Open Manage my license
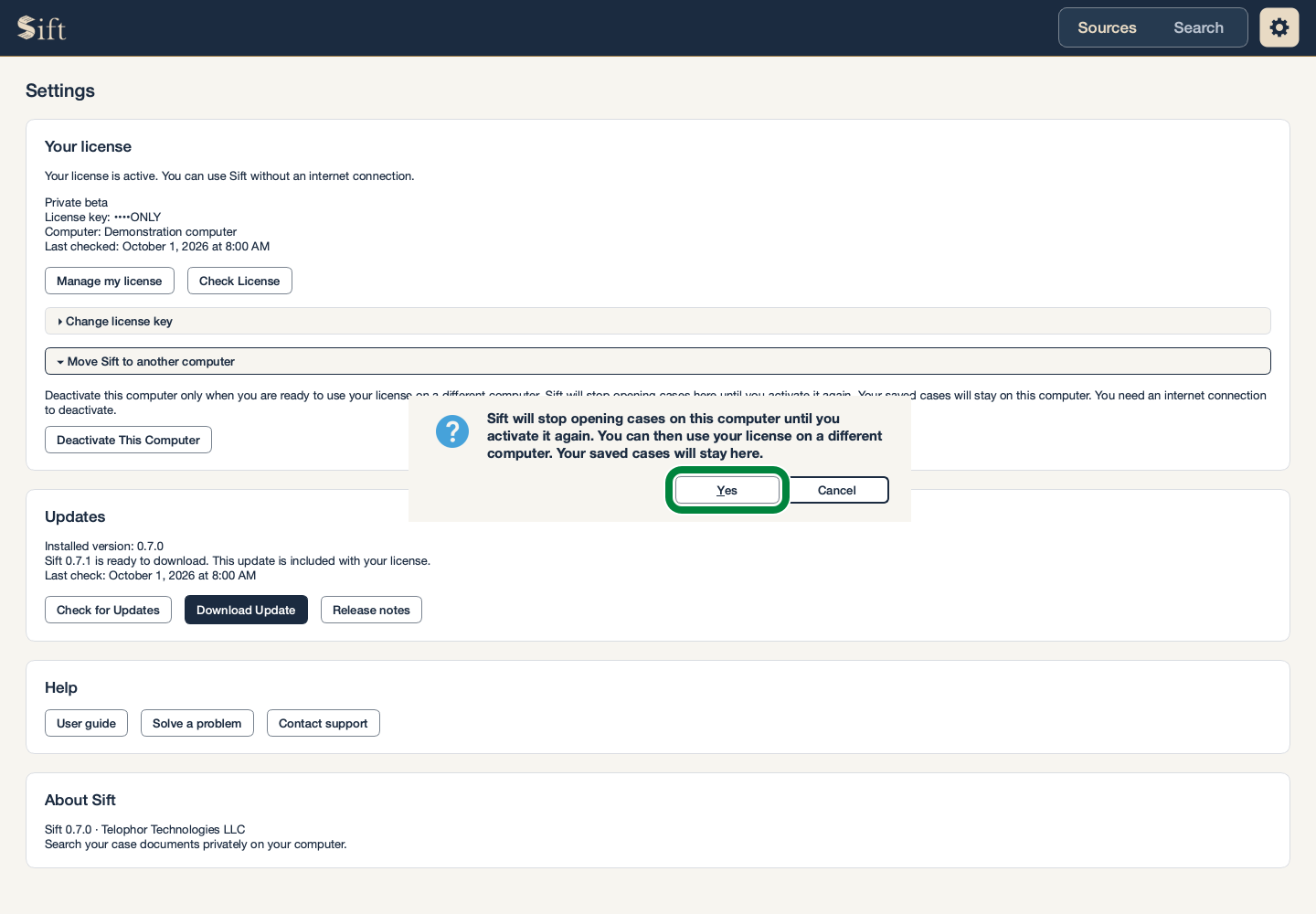Viewport: 1316px width, 914px height. (x=110, y=281)
